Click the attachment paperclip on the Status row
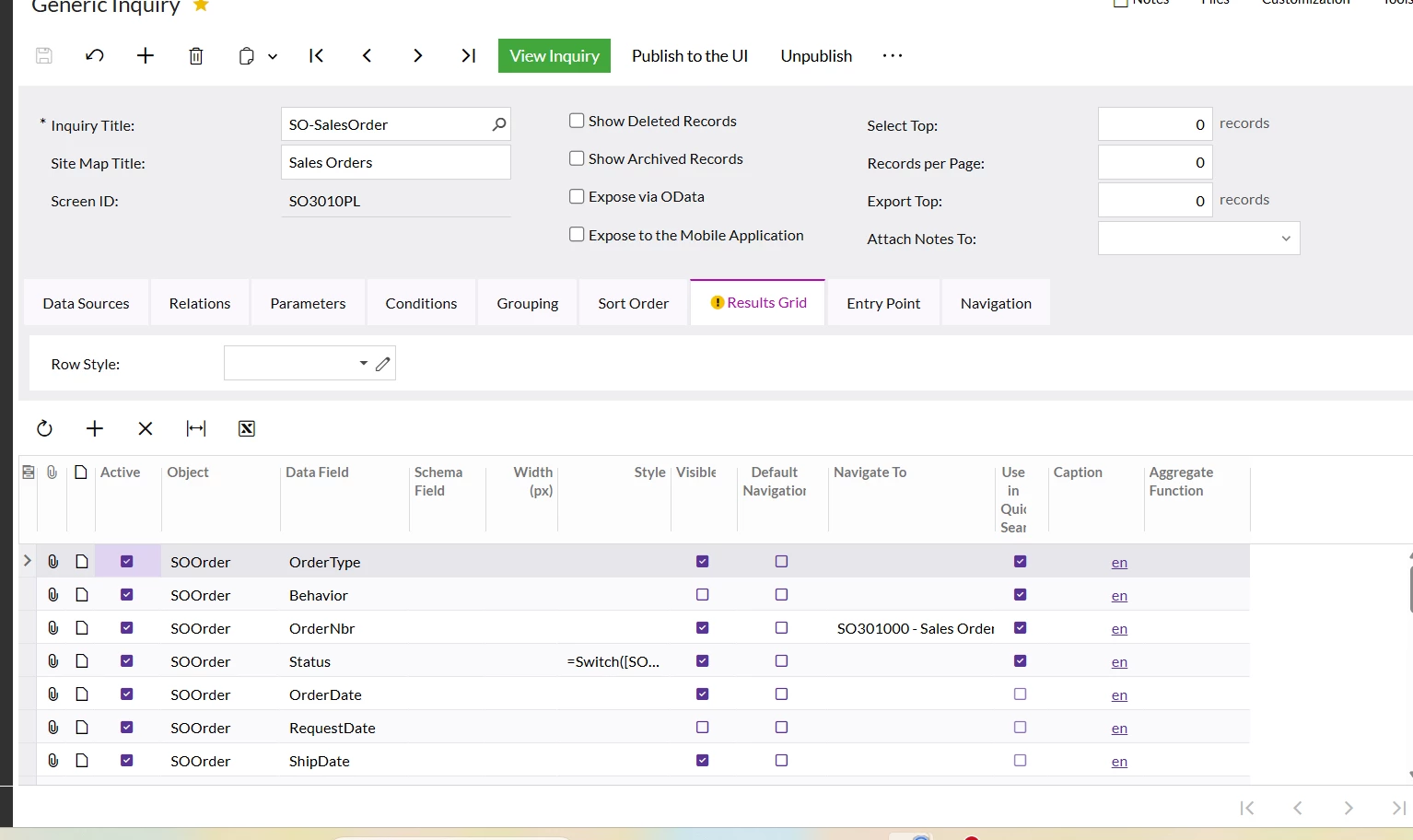This screenshot has height=840, width=1413. 53,661
